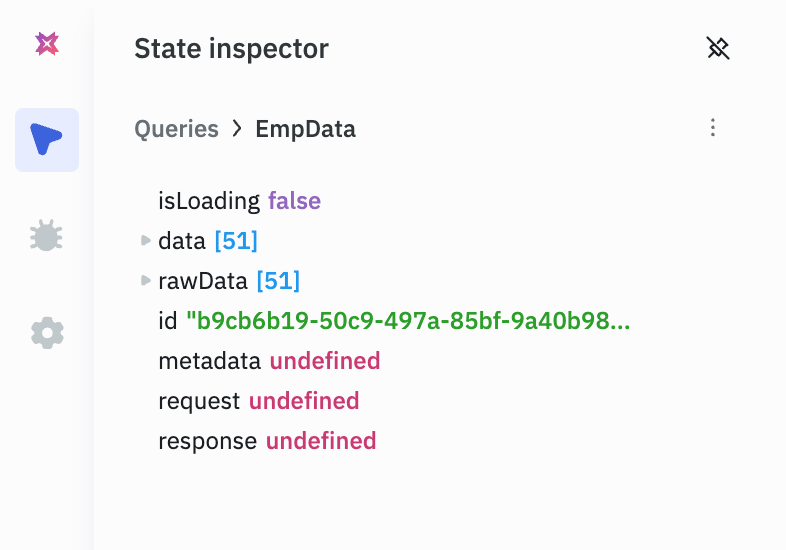Click the EmpData breadcrumb label
Image resolution: width=786 pixels, height=550 pixels.
pos(305,129)
